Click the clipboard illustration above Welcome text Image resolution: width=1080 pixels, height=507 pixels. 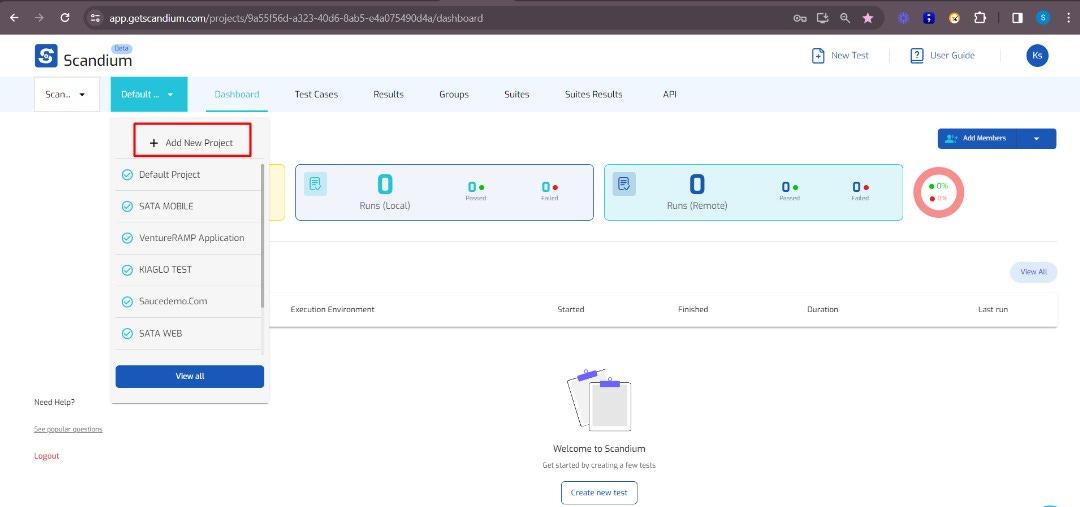[599, 400]
